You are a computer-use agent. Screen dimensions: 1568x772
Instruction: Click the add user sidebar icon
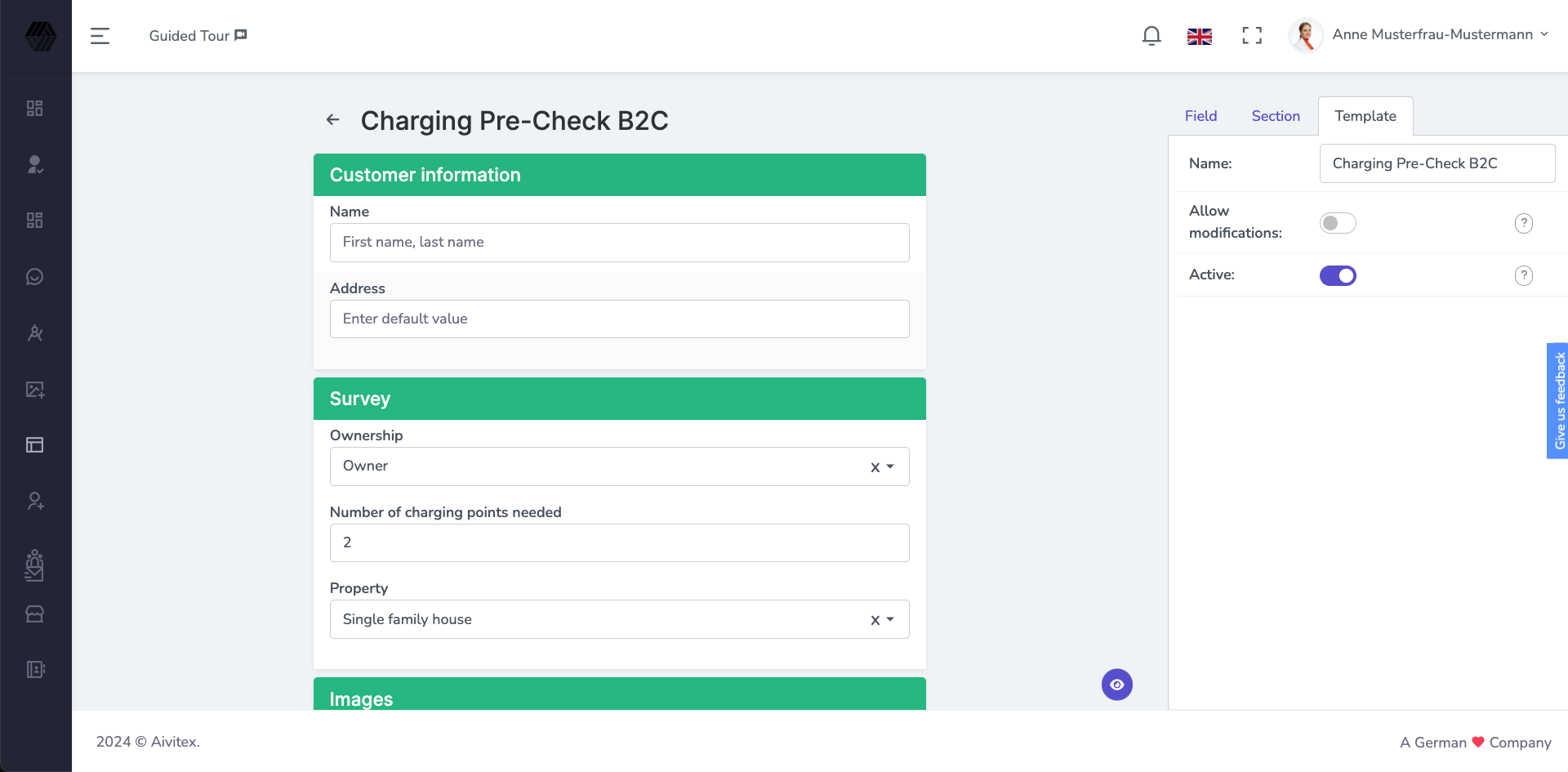pos(35,501)
